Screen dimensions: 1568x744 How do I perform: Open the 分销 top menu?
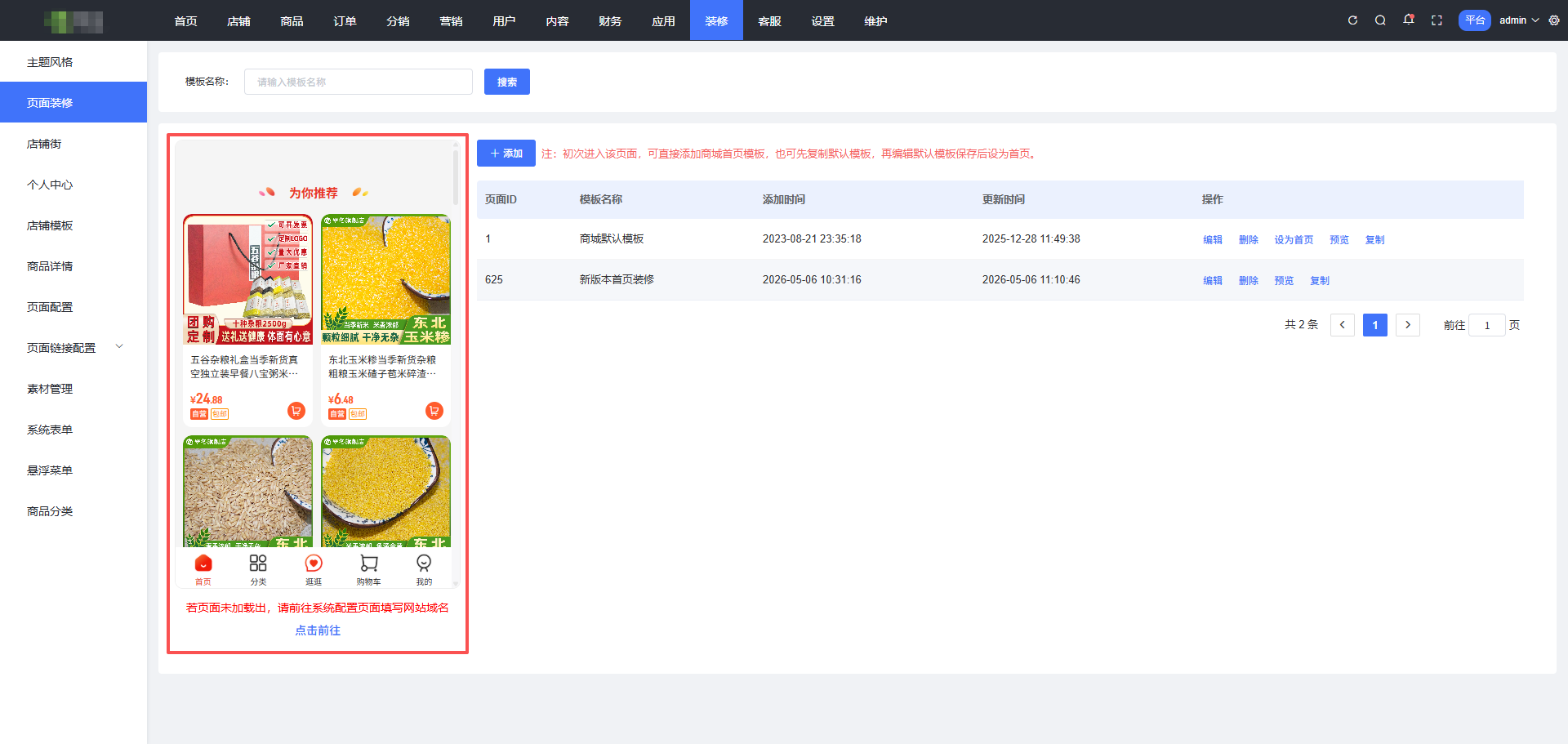pos(399,20)
